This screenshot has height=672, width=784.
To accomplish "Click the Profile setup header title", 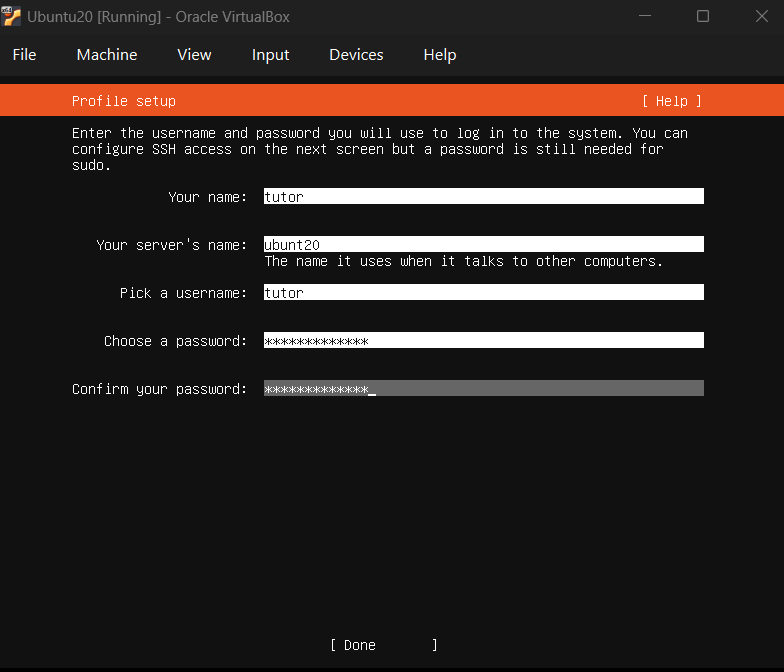I will 124,101.
